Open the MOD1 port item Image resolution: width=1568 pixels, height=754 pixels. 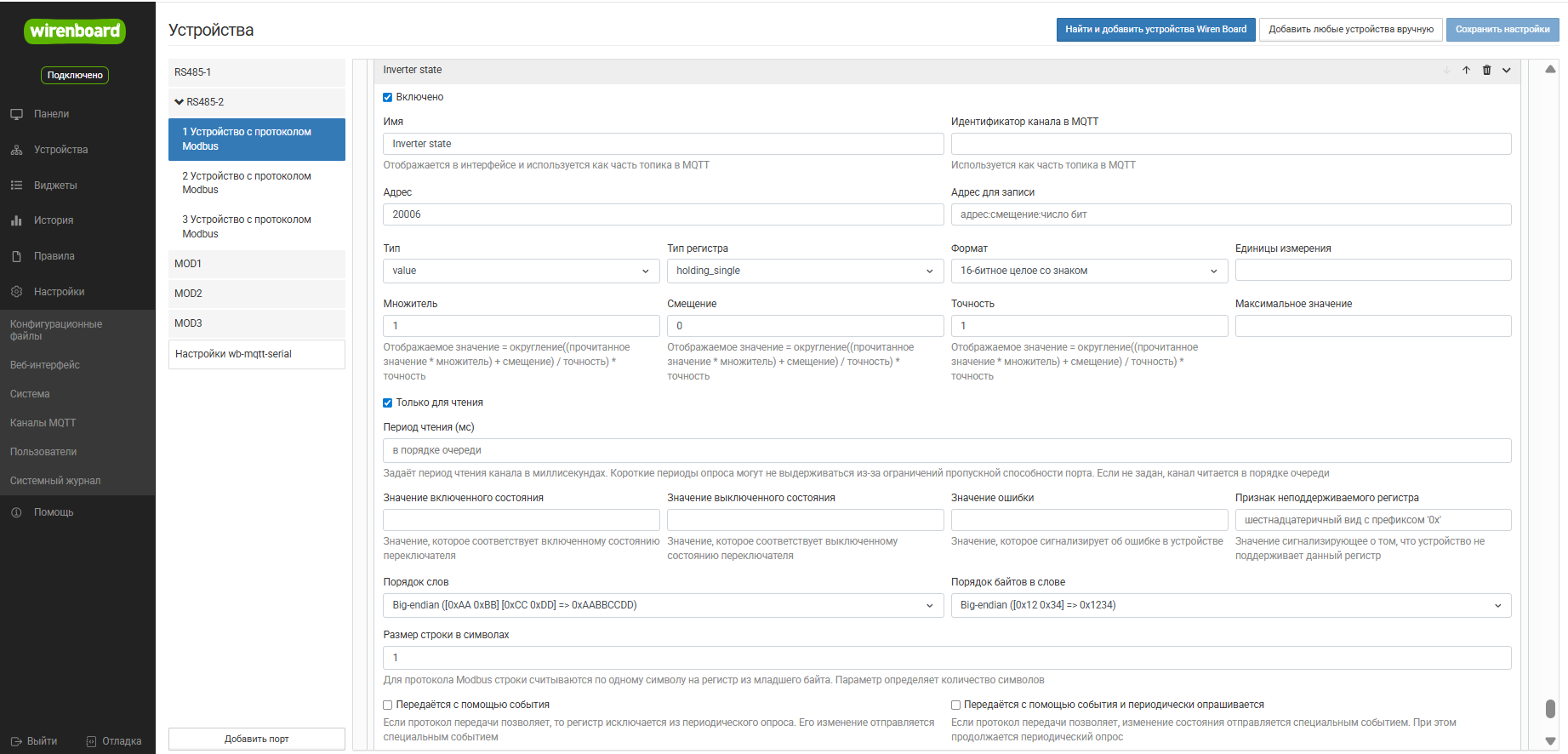point(256,264)
